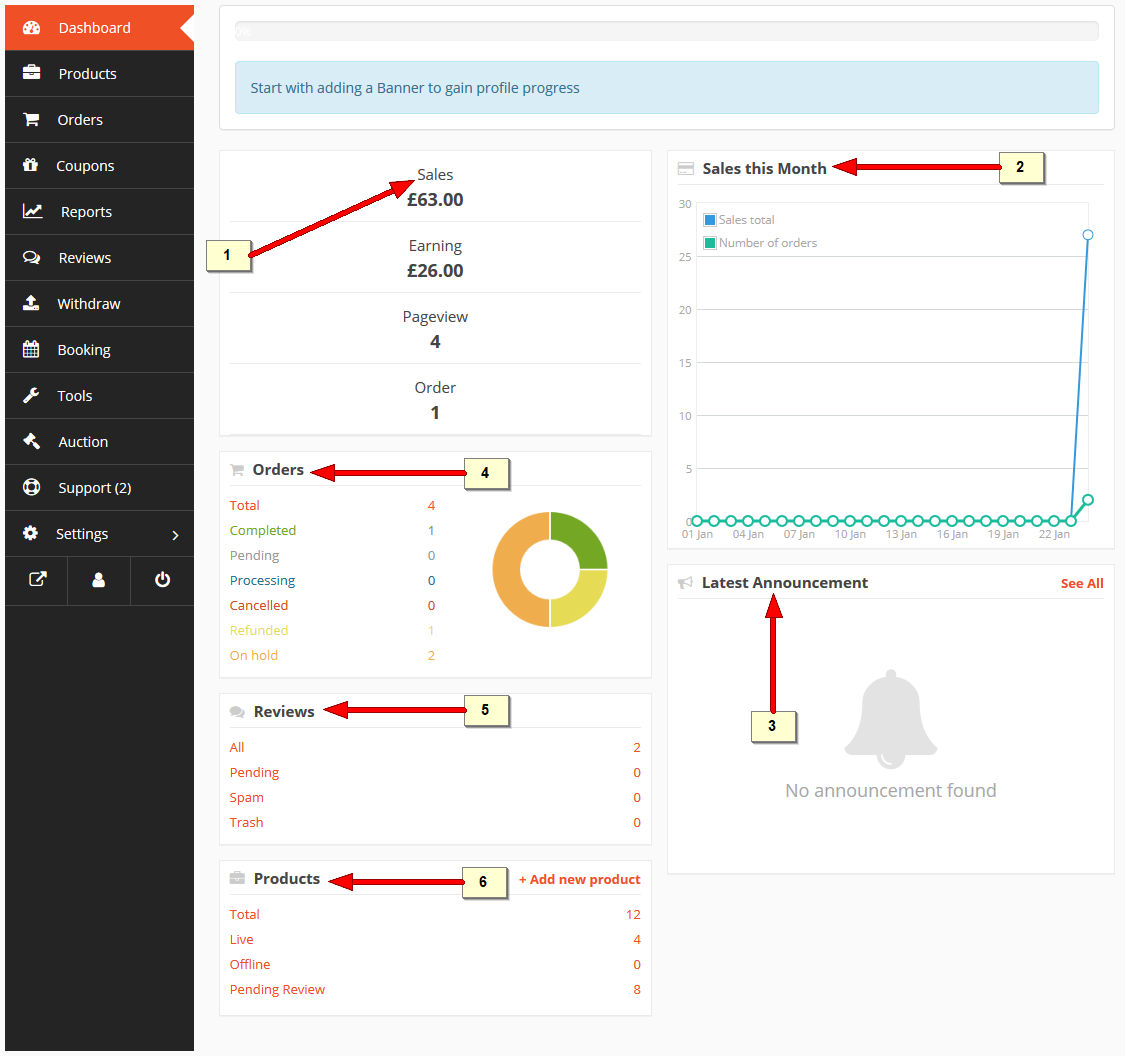The image size is (1125, 1056).
Task: Click the briefcase icon in Products panel header
Action: [x=237, y=878]
